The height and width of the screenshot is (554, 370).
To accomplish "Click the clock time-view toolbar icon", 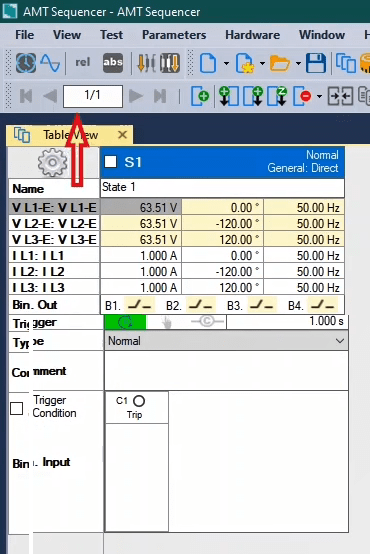I will coord(26,63).
